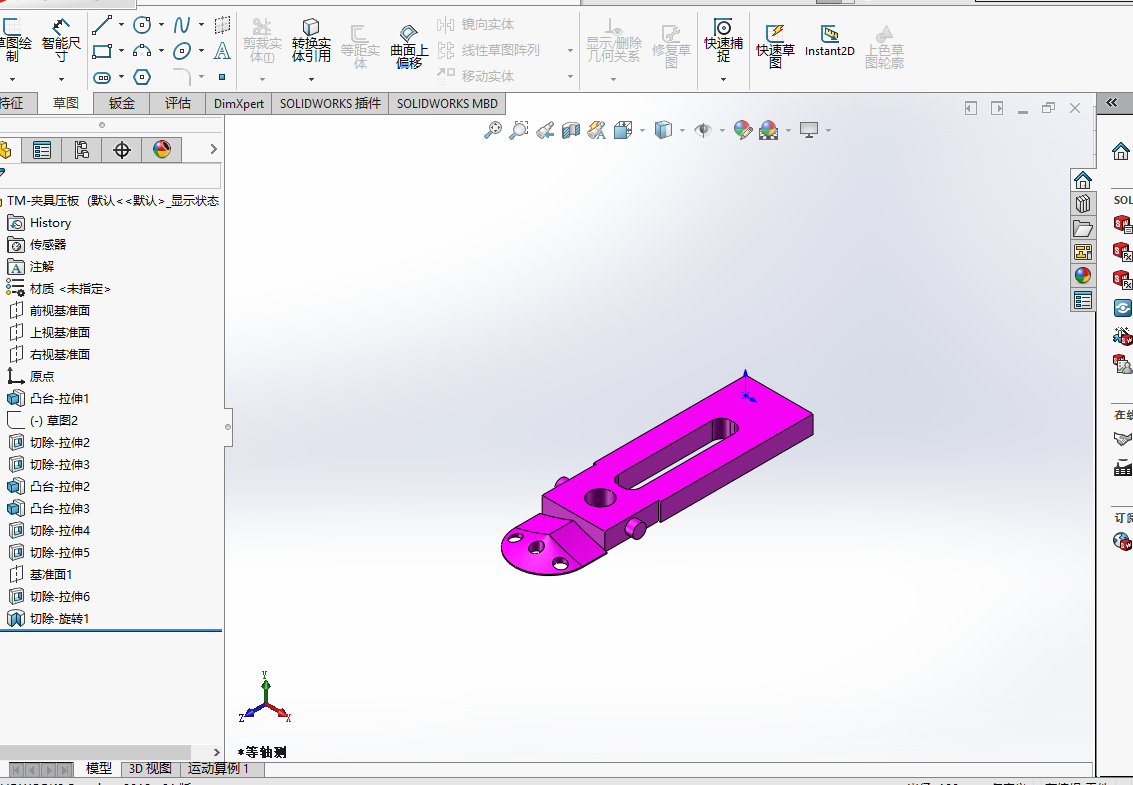Select the sketch Text tool

(x=222, y=51)
